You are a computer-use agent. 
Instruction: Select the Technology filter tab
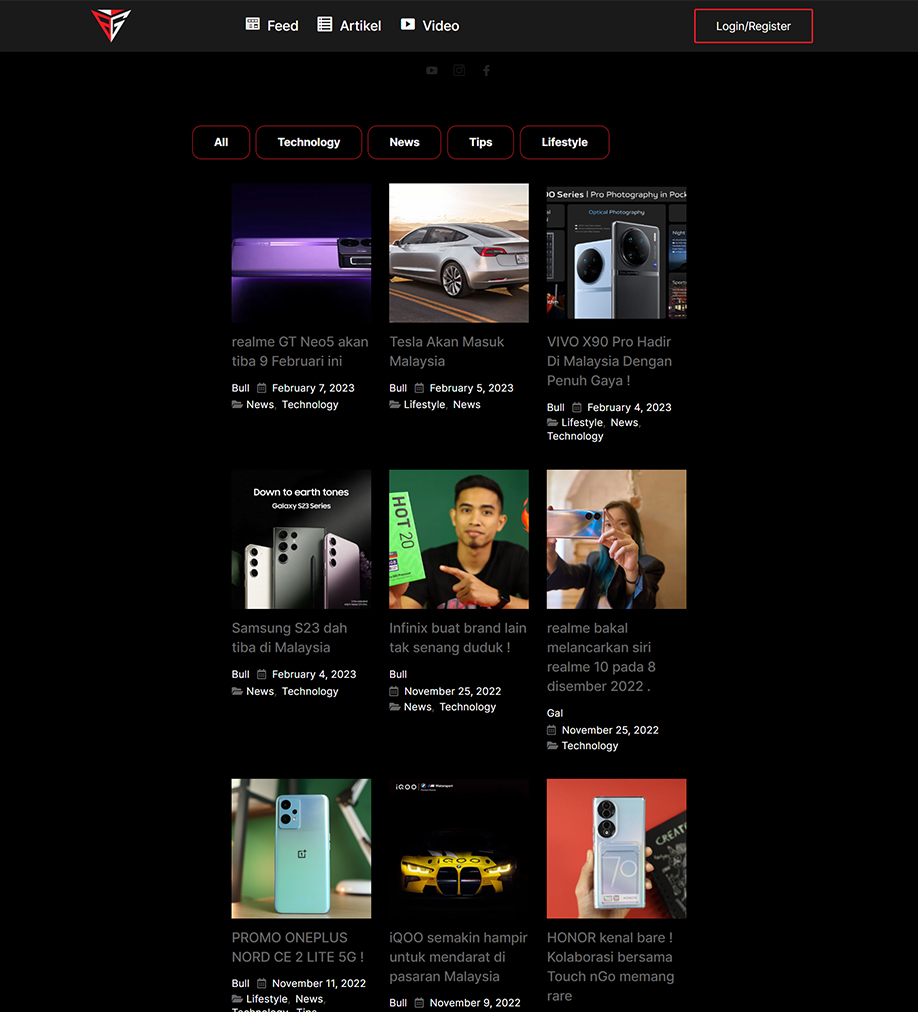pos(308,142)
